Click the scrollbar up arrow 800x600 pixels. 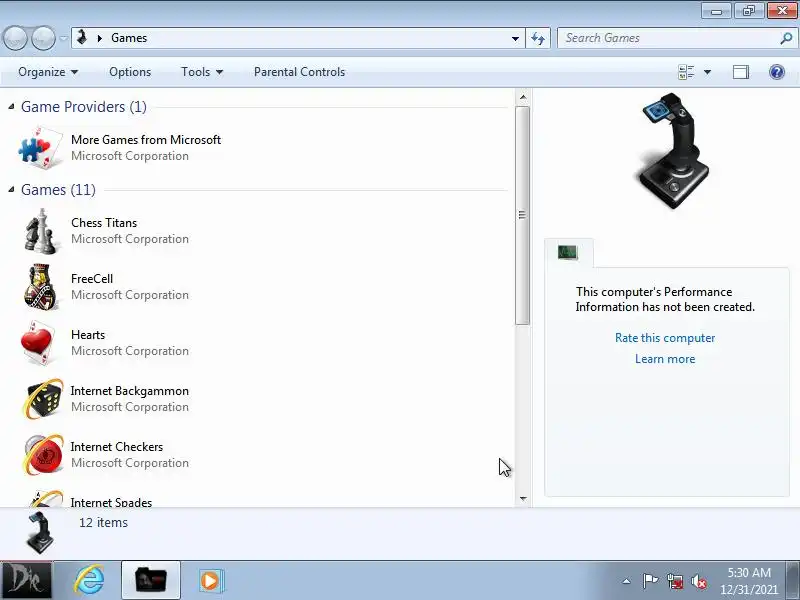522,97
